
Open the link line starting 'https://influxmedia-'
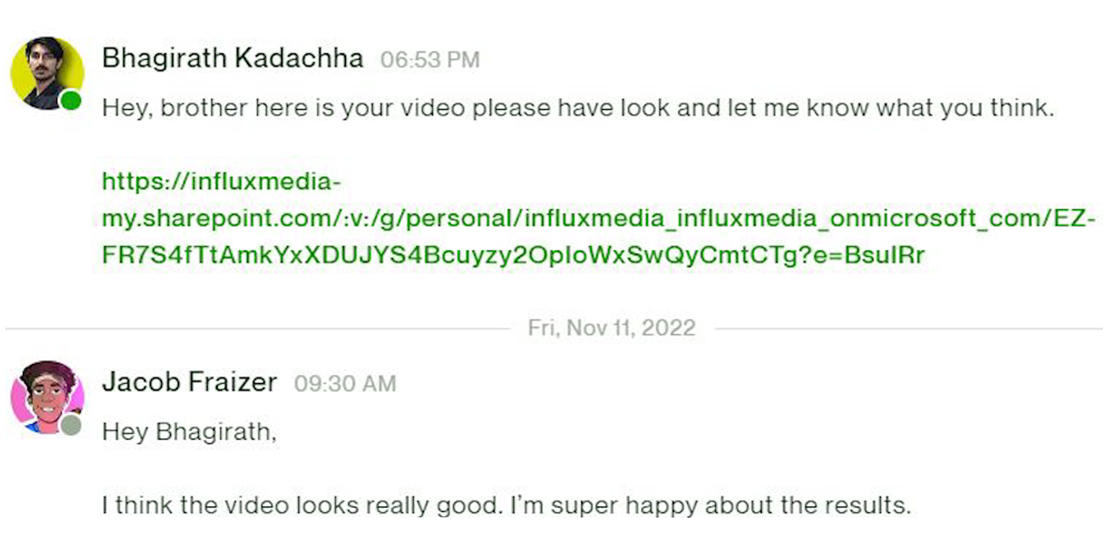pyautogui.click(x=222, y=182)
